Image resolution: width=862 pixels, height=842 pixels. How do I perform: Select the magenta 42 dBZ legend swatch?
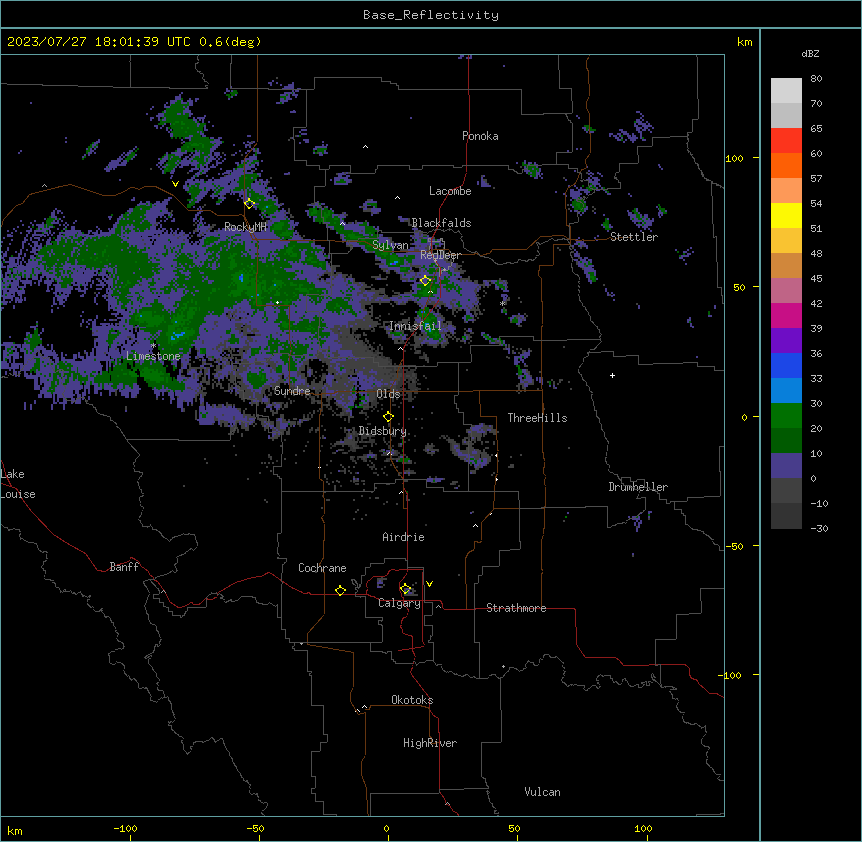coord(786,315)
